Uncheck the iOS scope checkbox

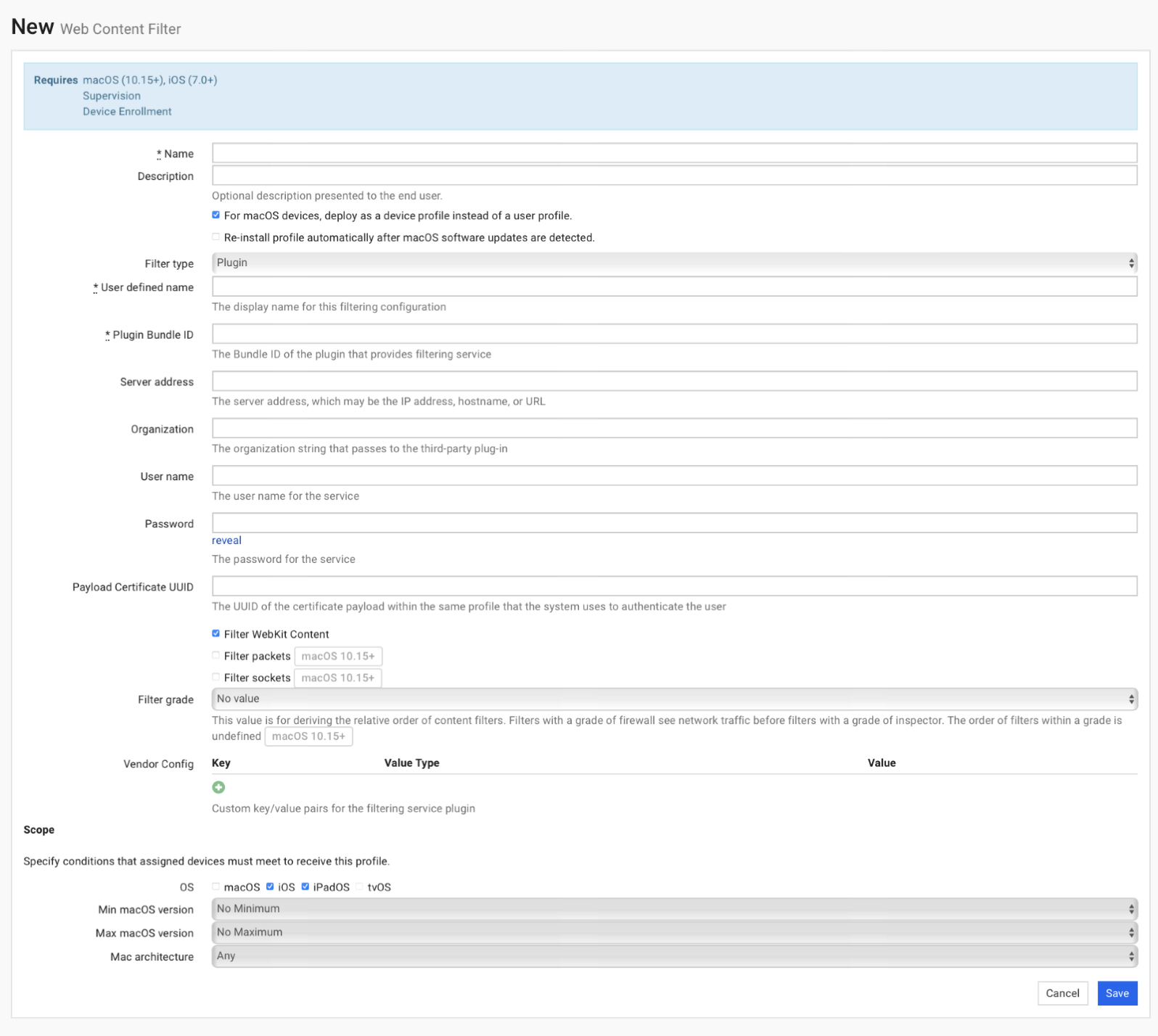click(270, 887)
